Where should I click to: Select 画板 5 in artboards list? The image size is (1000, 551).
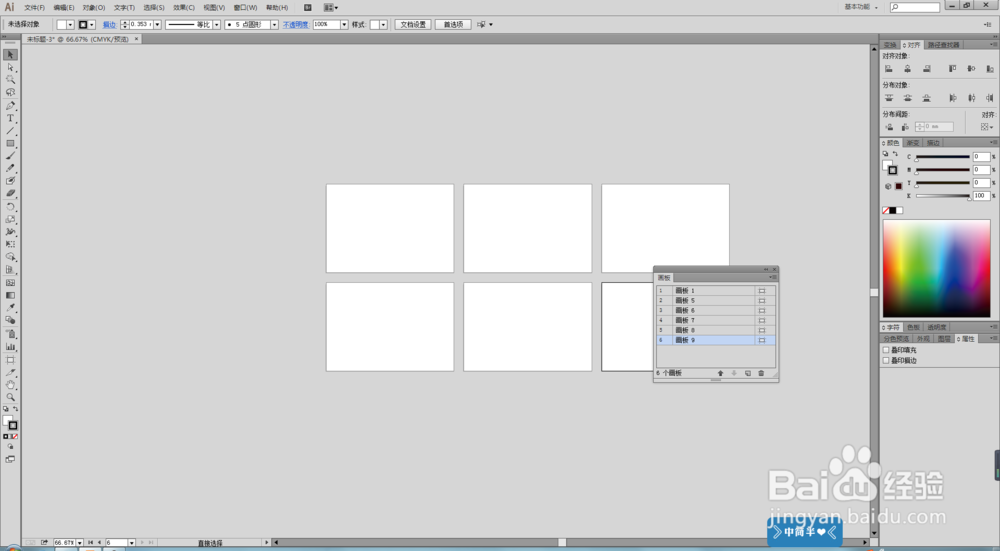pos(716,300)
